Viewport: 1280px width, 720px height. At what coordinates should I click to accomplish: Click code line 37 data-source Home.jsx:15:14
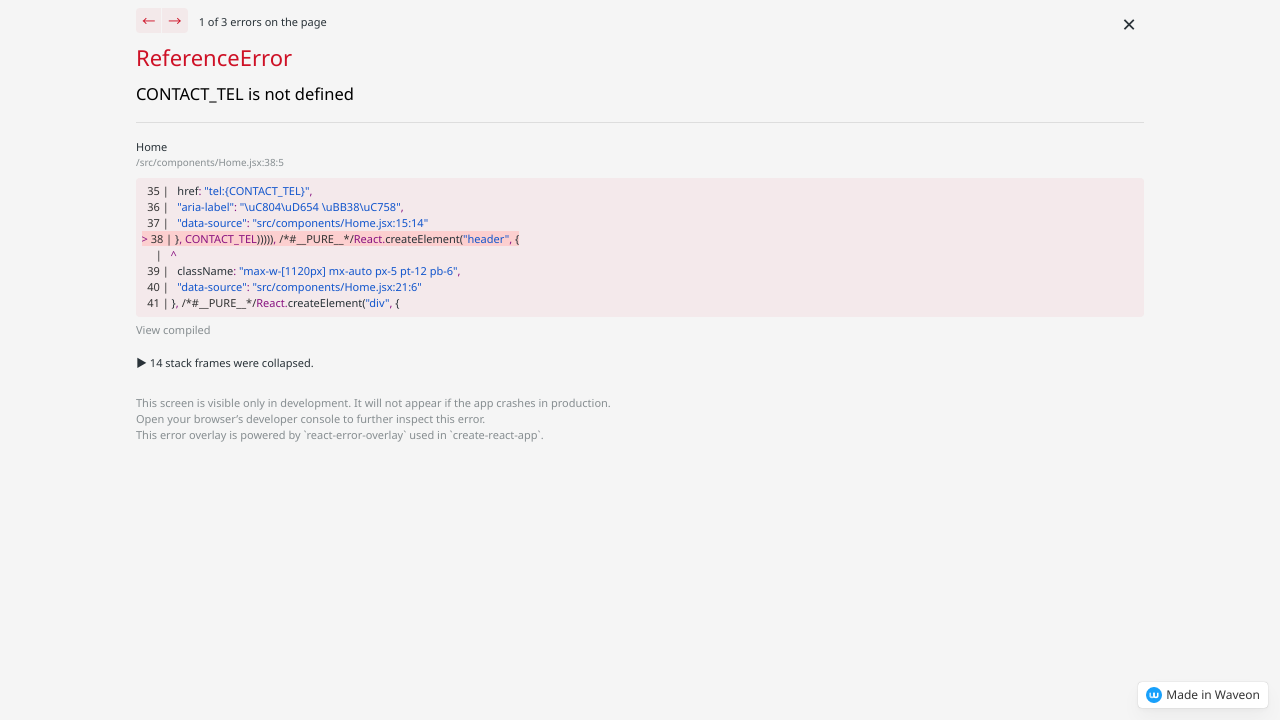pyautogui.click(x=302, y=223)
